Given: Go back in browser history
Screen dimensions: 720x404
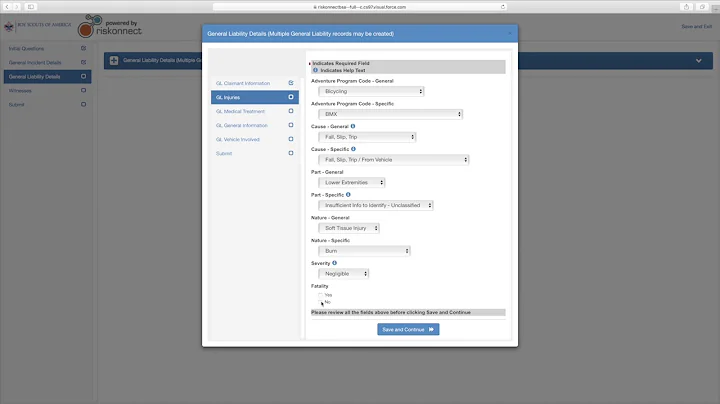Looking at the screenshot, I should (7, 7).
